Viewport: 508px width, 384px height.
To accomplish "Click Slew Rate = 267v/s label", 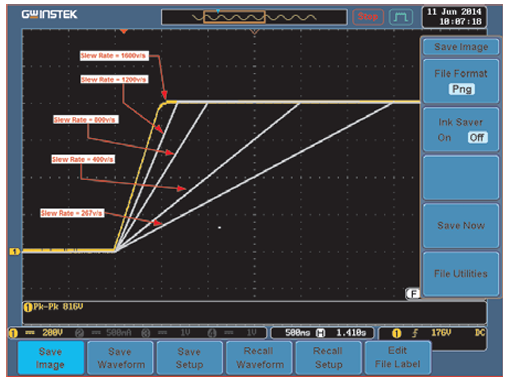I will pos(72,213).
